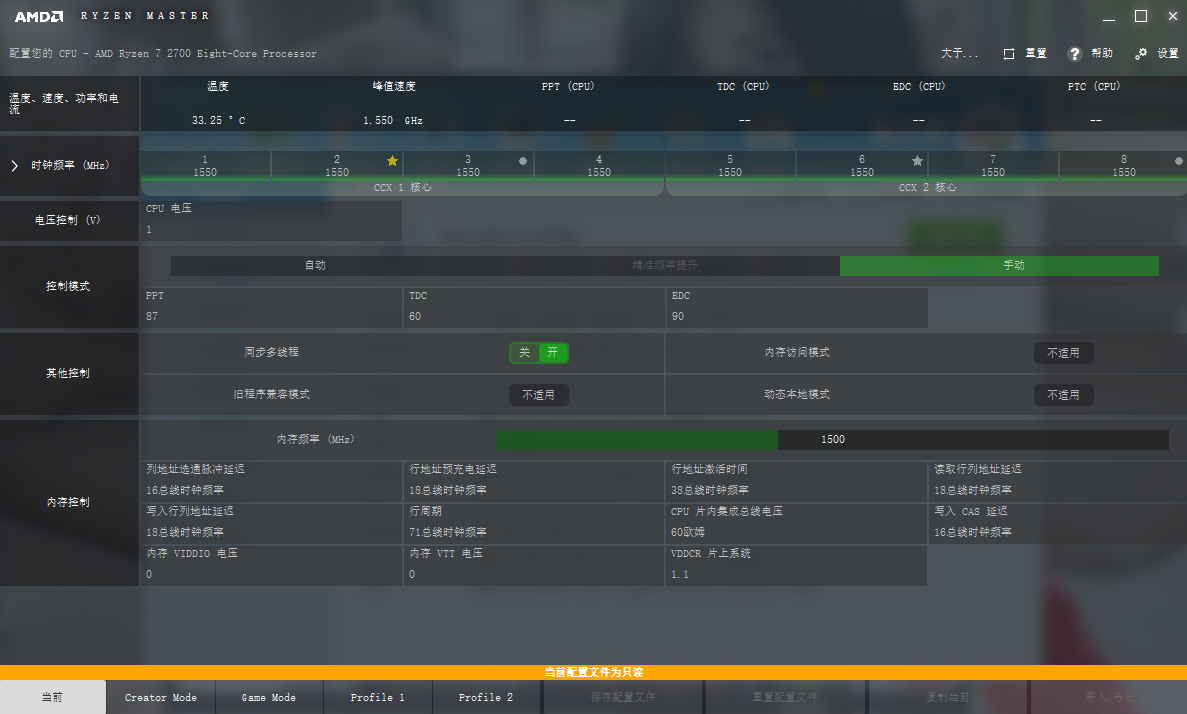Switch to the Game Mode tab
1187x714 pixels.
tap(269, 697)
